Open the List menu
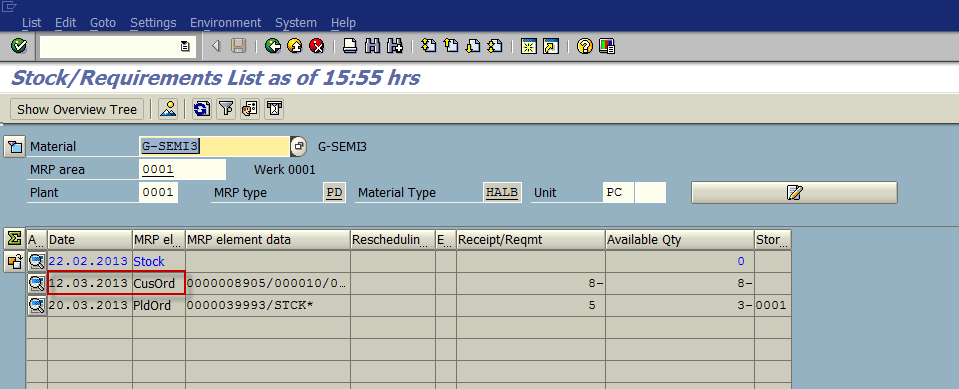 point(31,23)
